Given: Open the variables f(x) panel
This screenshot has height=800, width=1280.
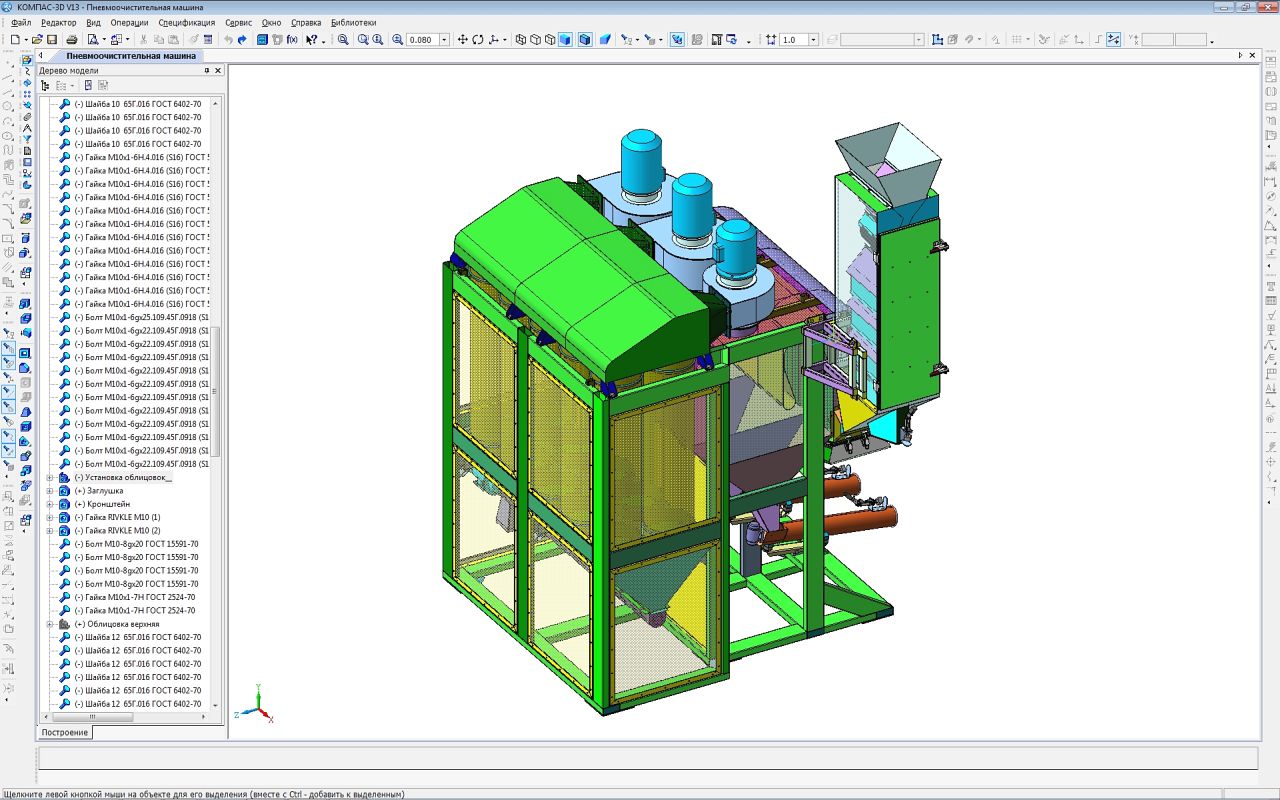Looking at the screenshot, I should point(292,40).
